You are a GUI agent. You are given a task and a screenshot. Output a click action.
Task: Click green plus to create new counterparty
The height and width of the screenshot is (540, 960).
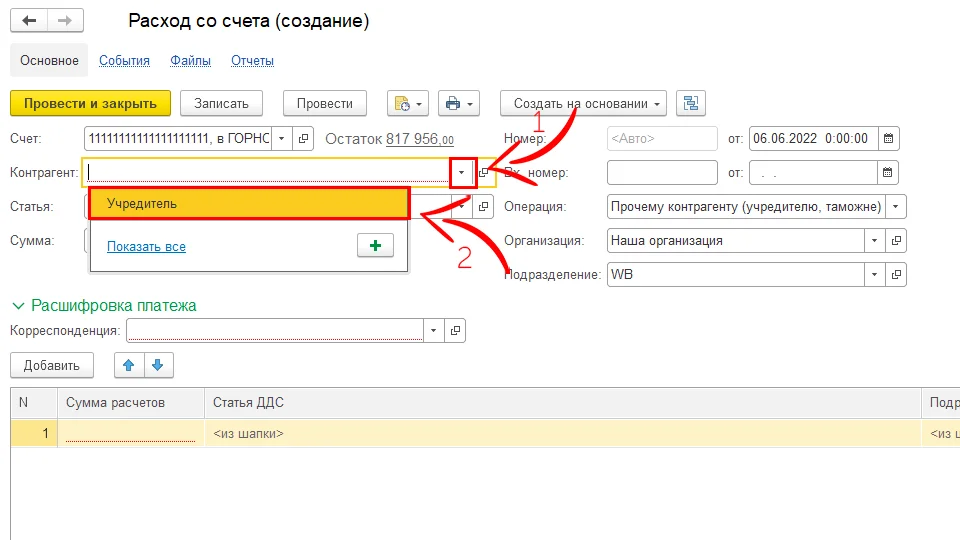point(375,246)
